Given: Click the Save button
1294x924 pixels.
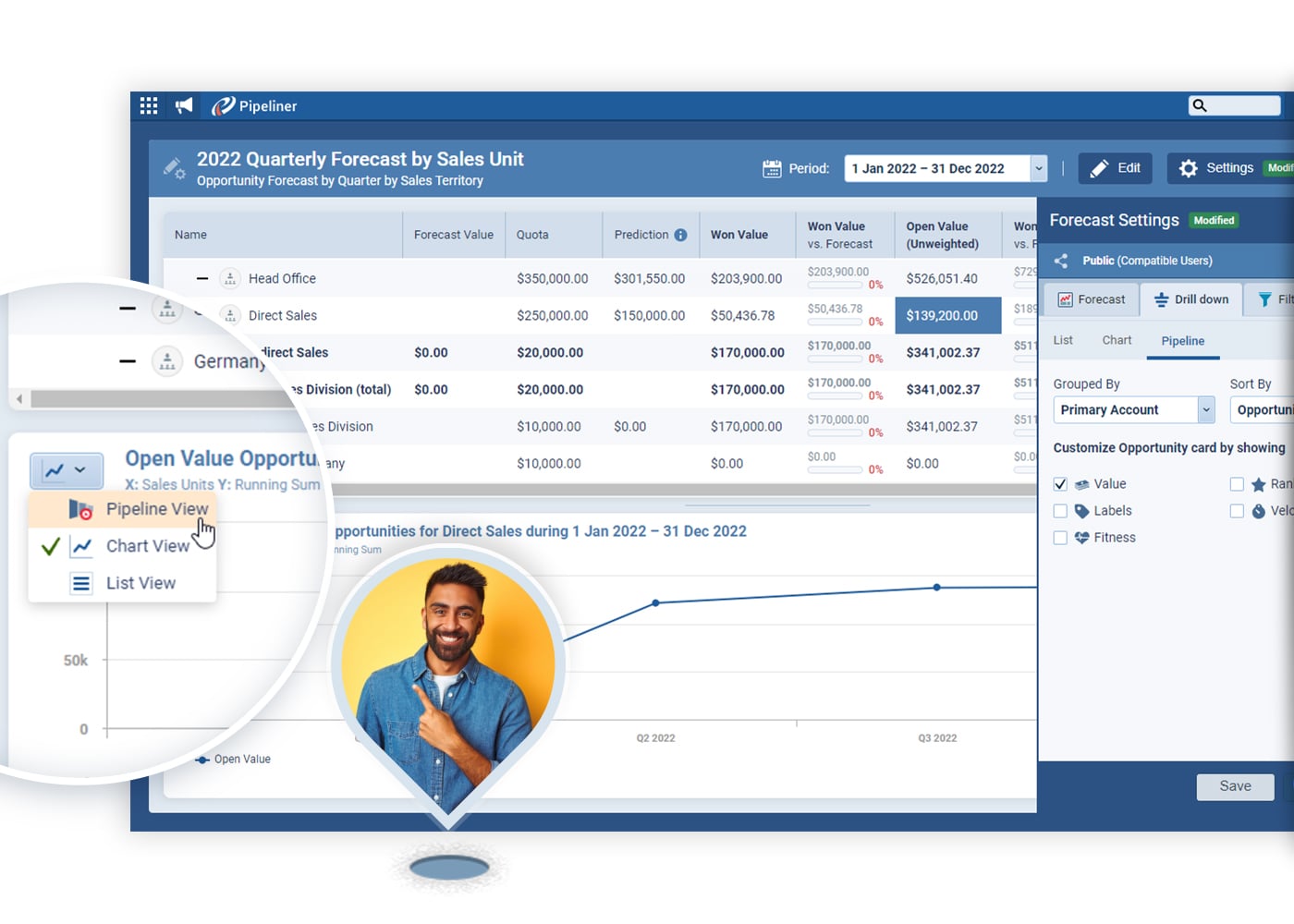Looking at the screenshot, I should [x=1235, y=786].
